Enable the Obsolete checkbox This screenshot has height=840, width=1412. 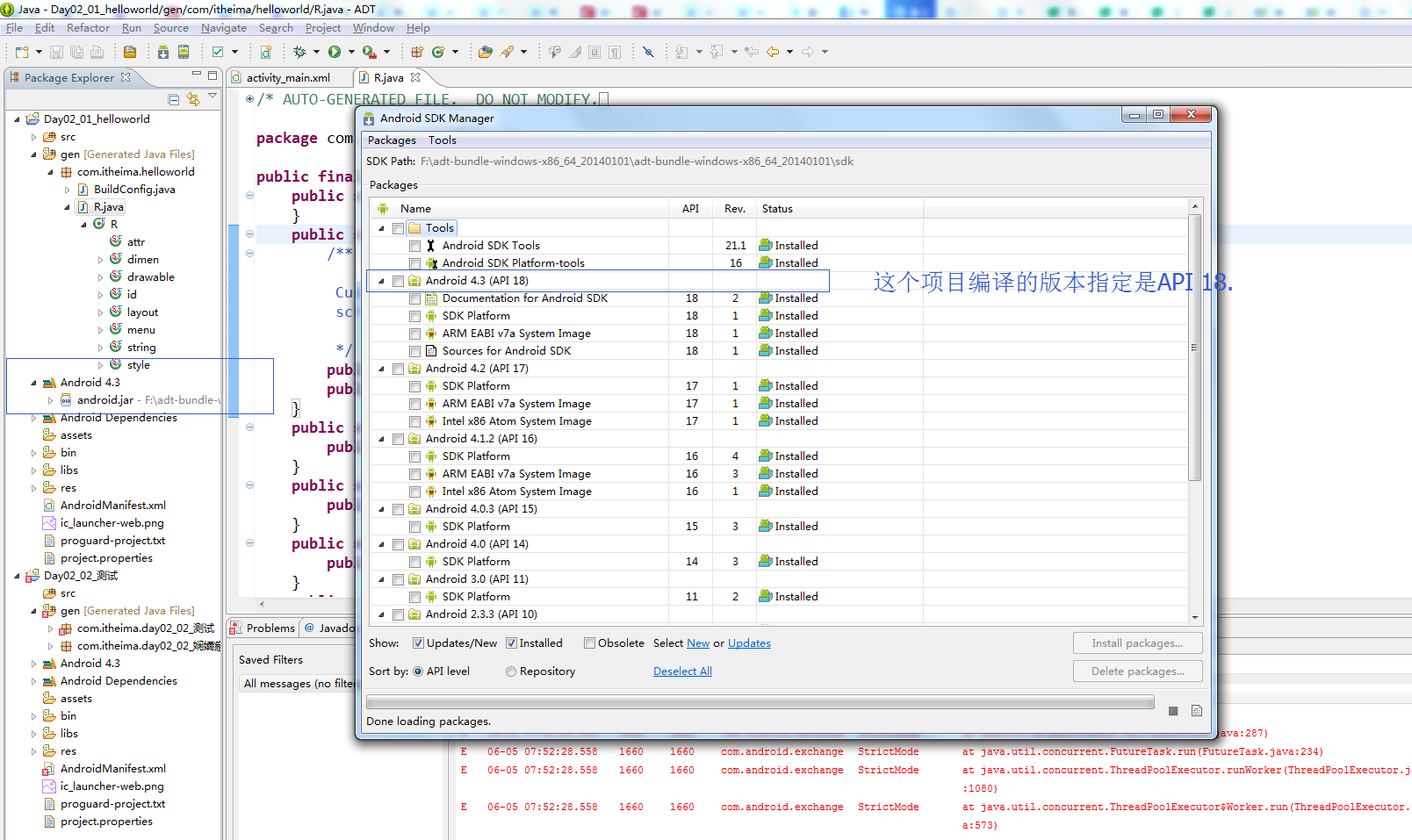pyautogui.click(x=590, y=643)
